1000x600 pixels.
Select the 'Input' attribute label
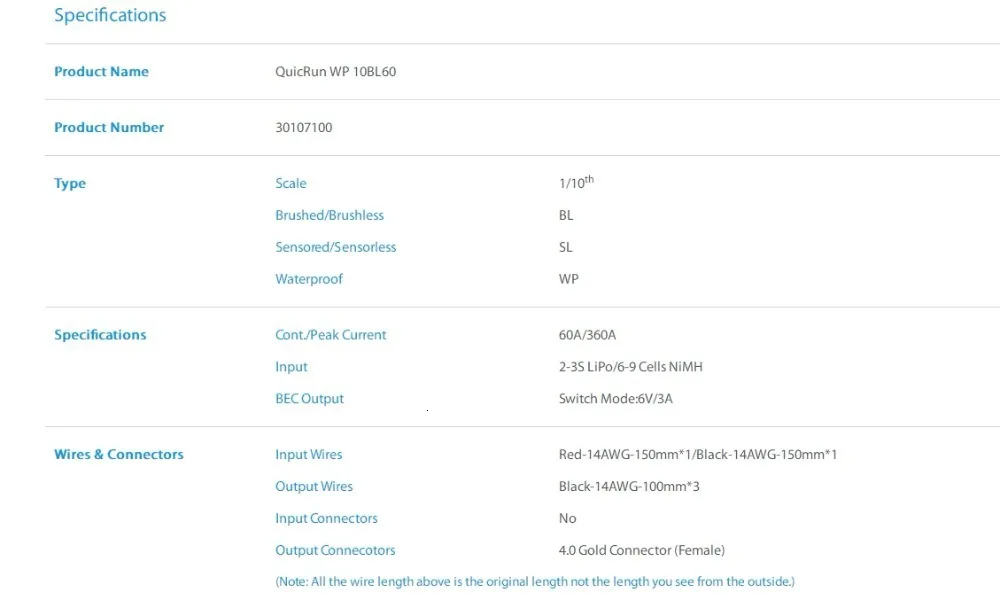[291, 367]
